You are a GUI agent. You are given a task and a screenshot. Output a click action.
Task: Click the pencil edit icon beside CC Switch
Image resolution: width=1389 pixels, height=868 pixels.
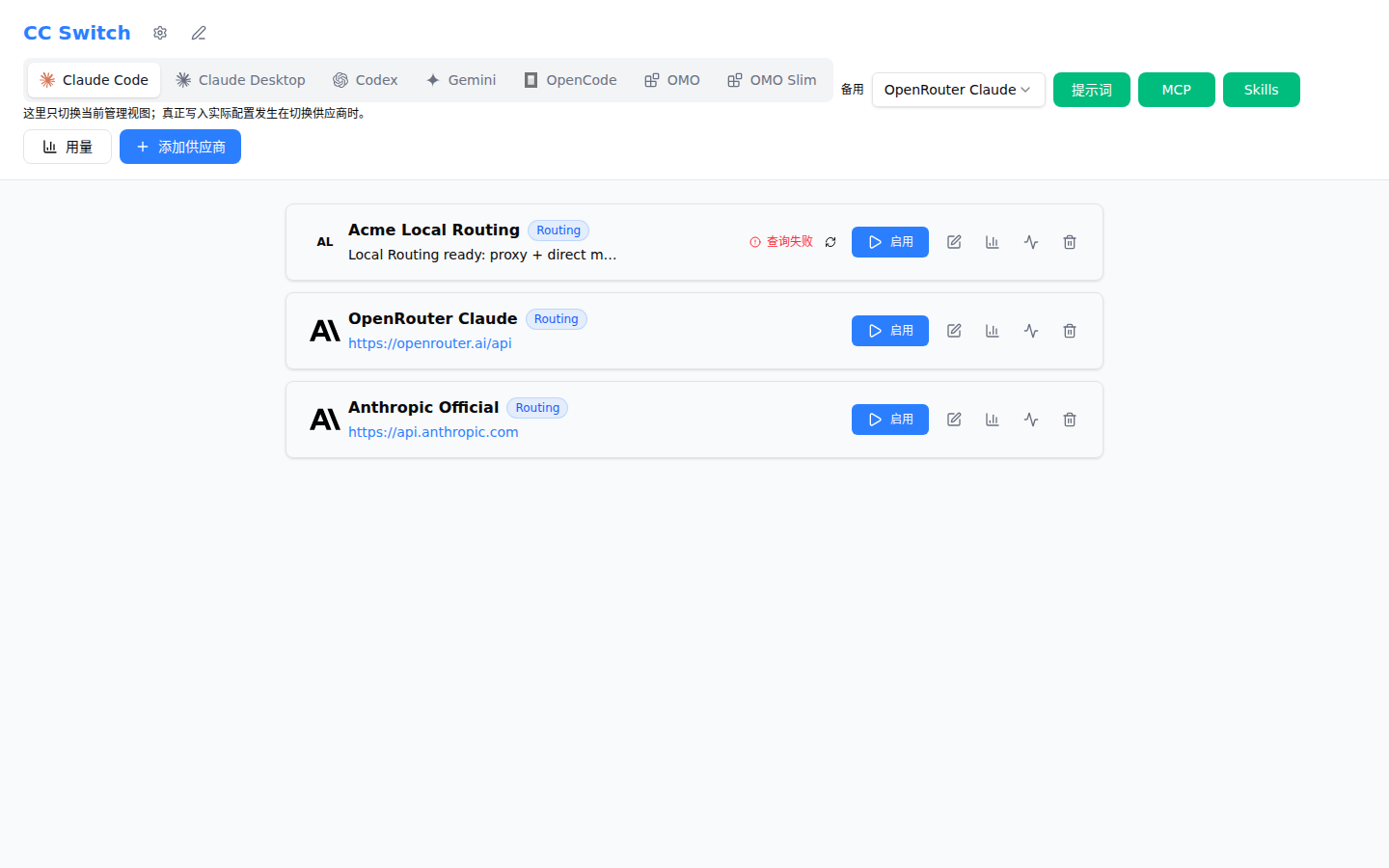(199, 33)
